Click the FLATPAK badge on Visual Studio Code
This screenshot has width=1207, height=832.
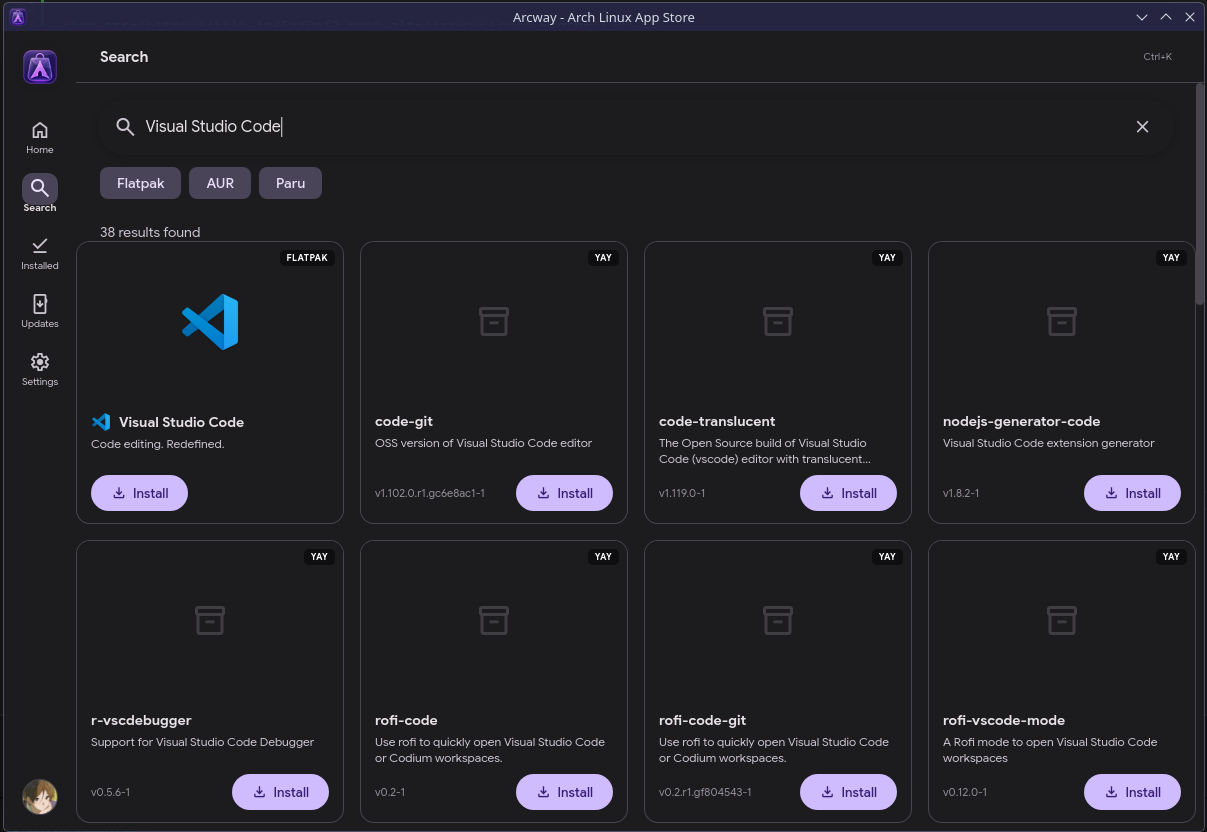(x=307, y=257)
